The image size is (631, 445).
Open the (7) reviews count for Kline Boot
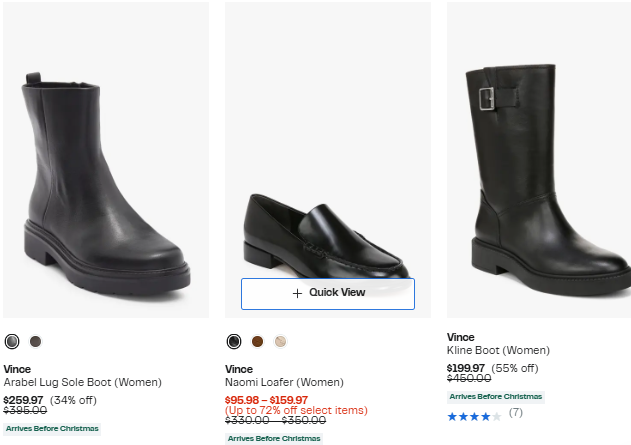516,413
